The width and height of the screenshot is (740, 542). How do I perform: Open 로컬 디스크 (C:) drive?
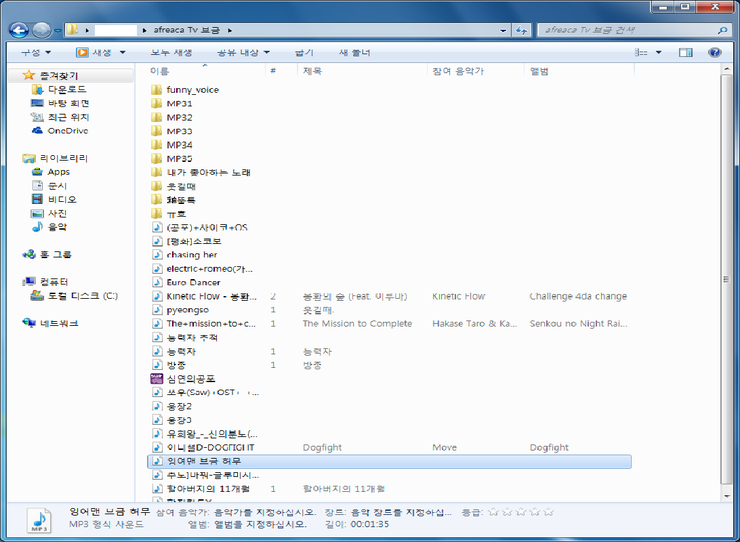click(74, 296)
